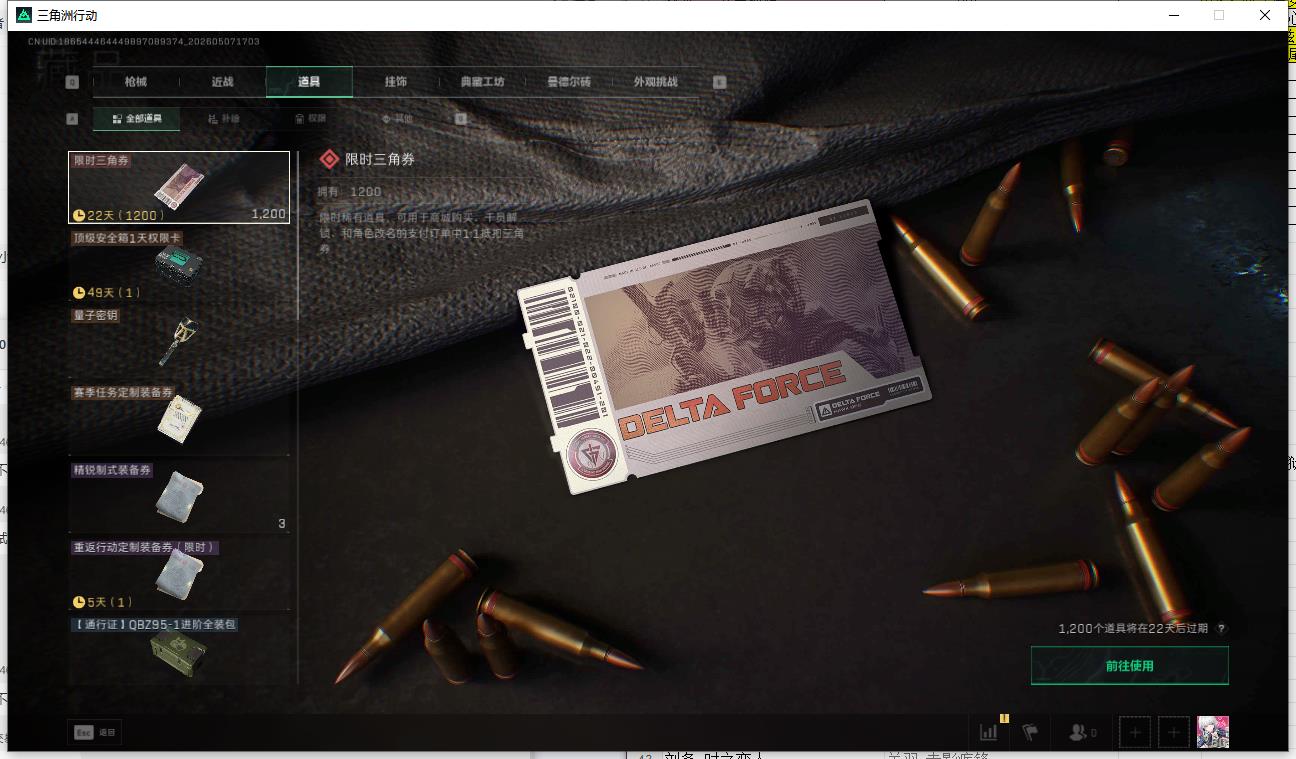Screen dimensions: 1296x759
Task: Add teammate in first empty plus slot
Action: point(1135,733)
